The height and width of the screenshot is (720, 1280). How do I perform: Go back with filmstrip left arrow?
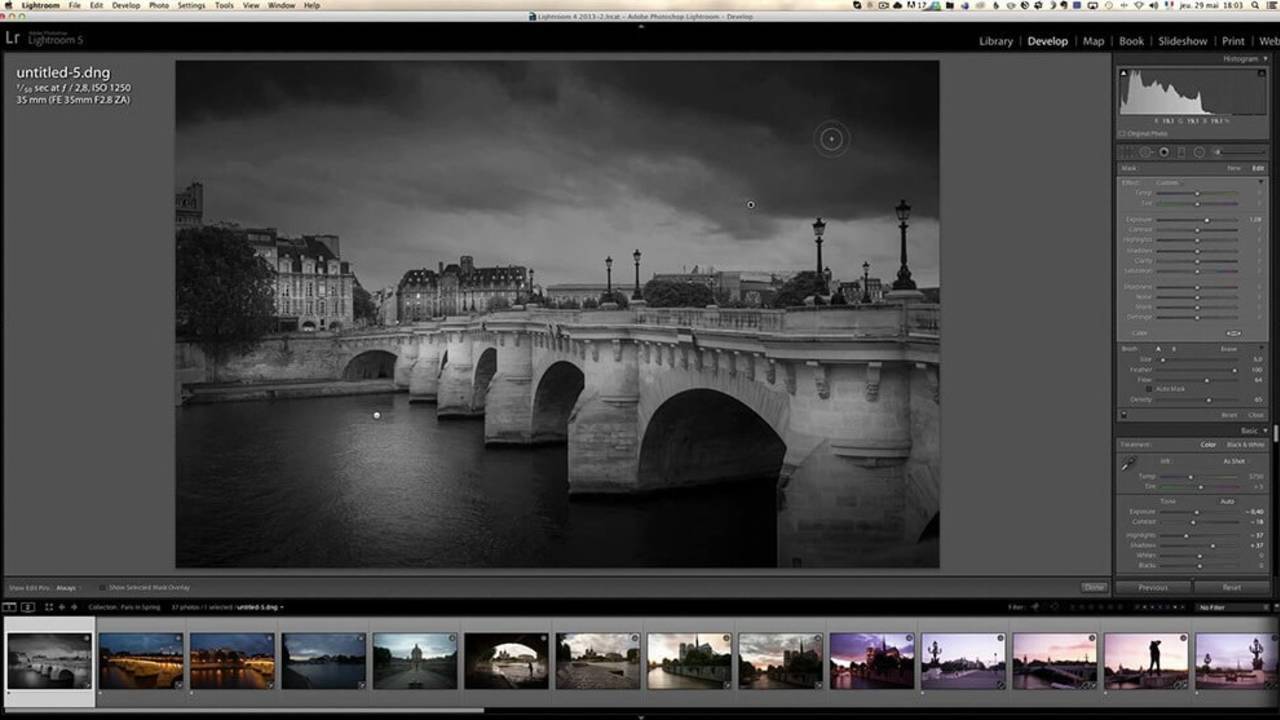pyautogui.click(x=62, y=607)
